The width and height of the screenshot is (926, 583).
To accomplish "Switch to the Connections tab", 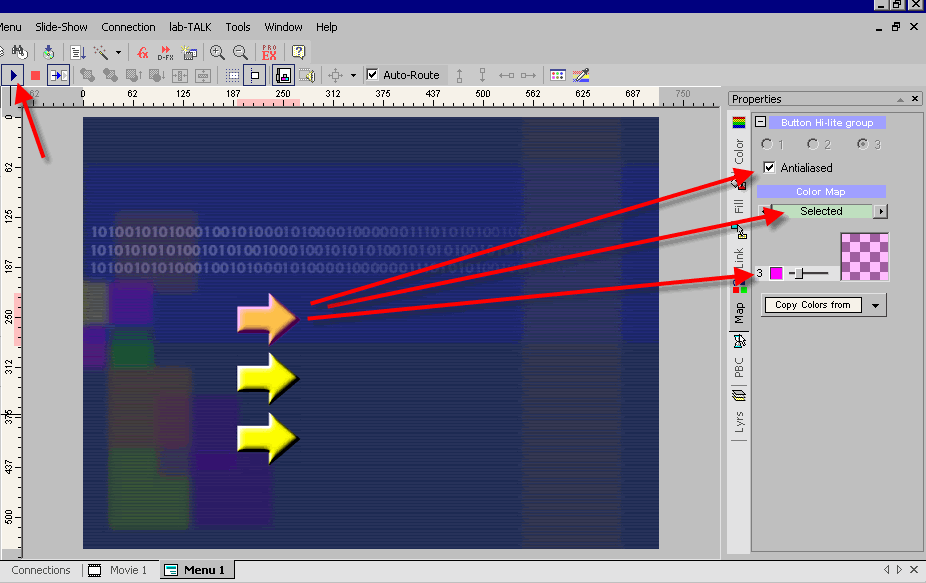I will 41,570.
